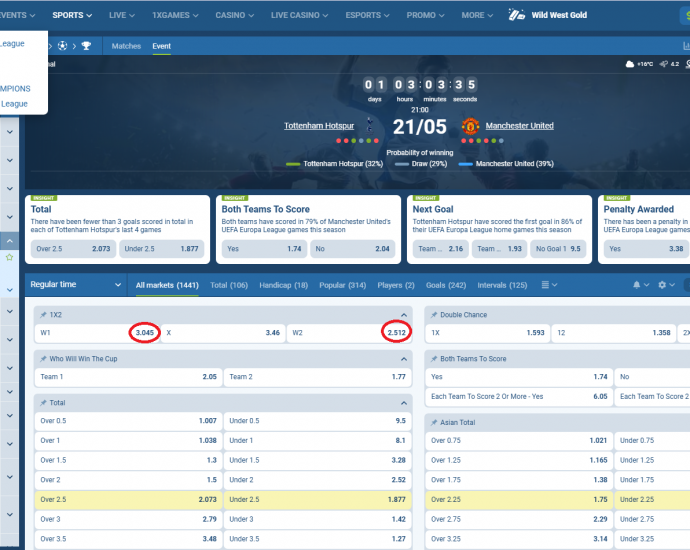This screenshot has width=690, height=550.
Task: Select the Total (106) tab
Action: [229, 285]
